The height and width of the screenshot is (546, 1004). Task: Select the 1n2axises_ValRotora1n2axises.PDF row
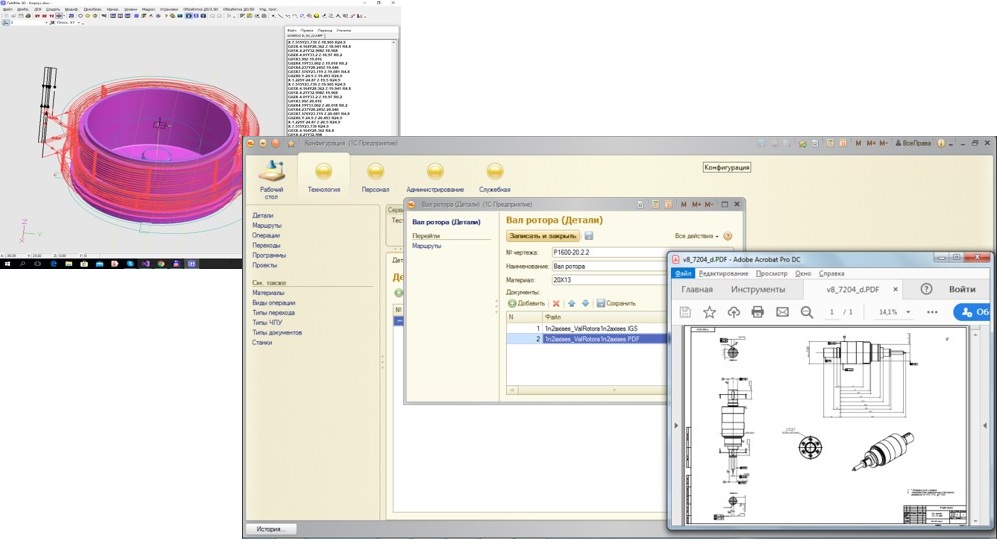point(587,339)
